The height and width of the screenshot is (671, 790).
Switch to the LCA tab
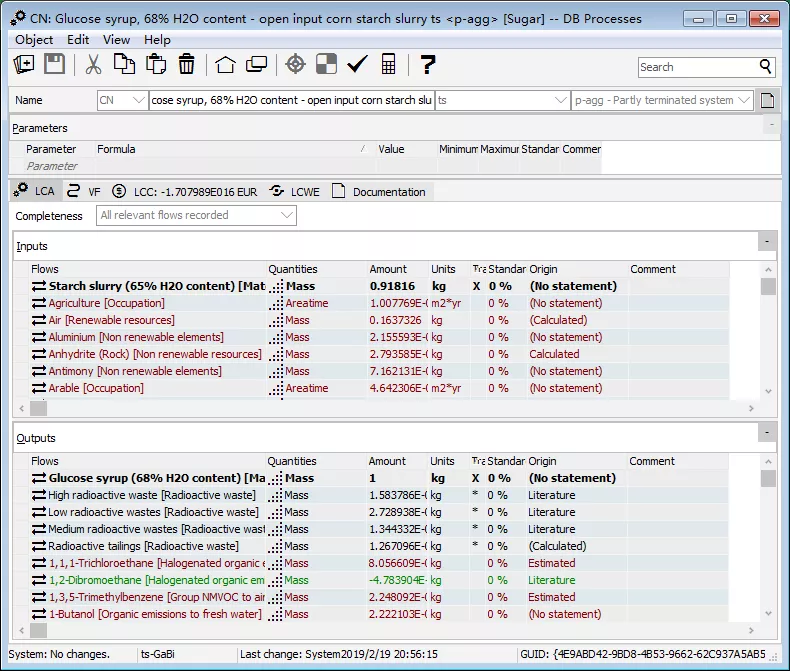click(34, 191)
